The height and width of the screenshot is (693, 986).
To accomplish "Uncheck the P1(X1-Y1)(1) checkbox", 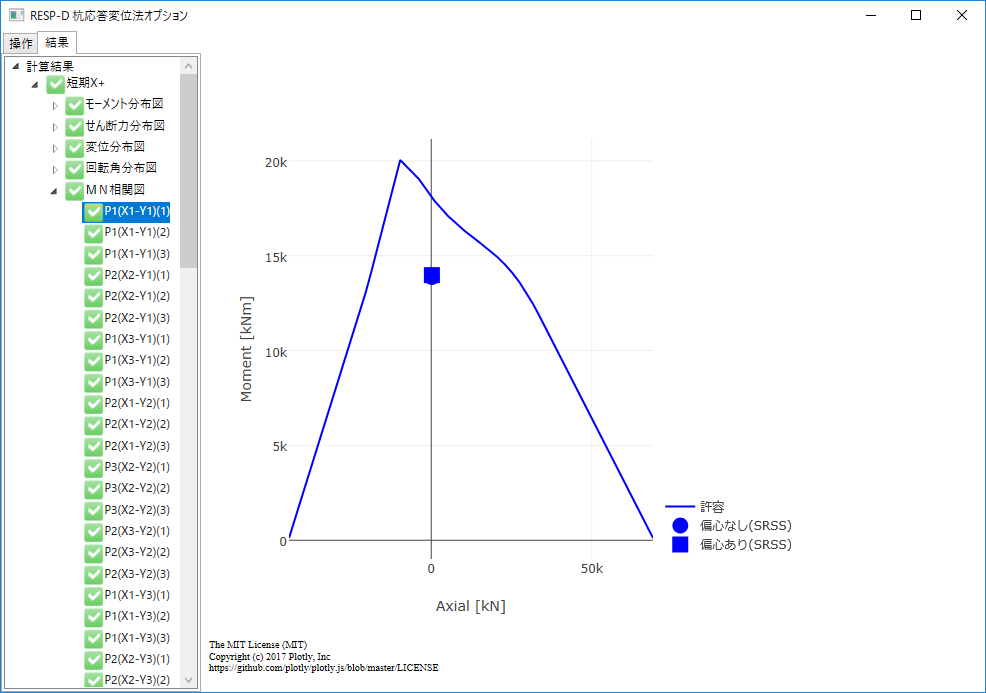I will tap(93, 212).
